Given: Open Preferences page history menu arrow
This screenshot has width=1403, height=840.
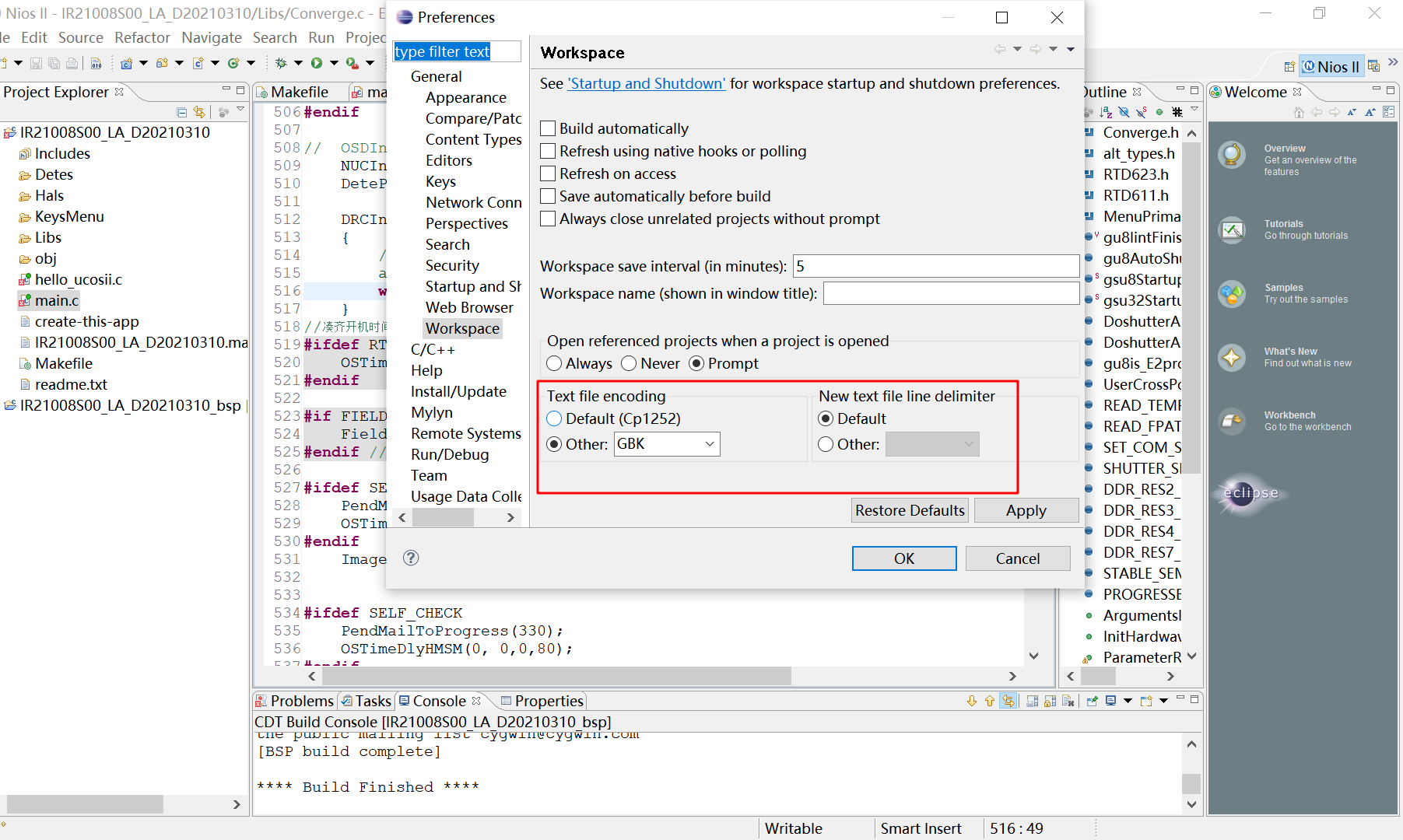Looking at the screenshot, I should (x=1071, y=49).
